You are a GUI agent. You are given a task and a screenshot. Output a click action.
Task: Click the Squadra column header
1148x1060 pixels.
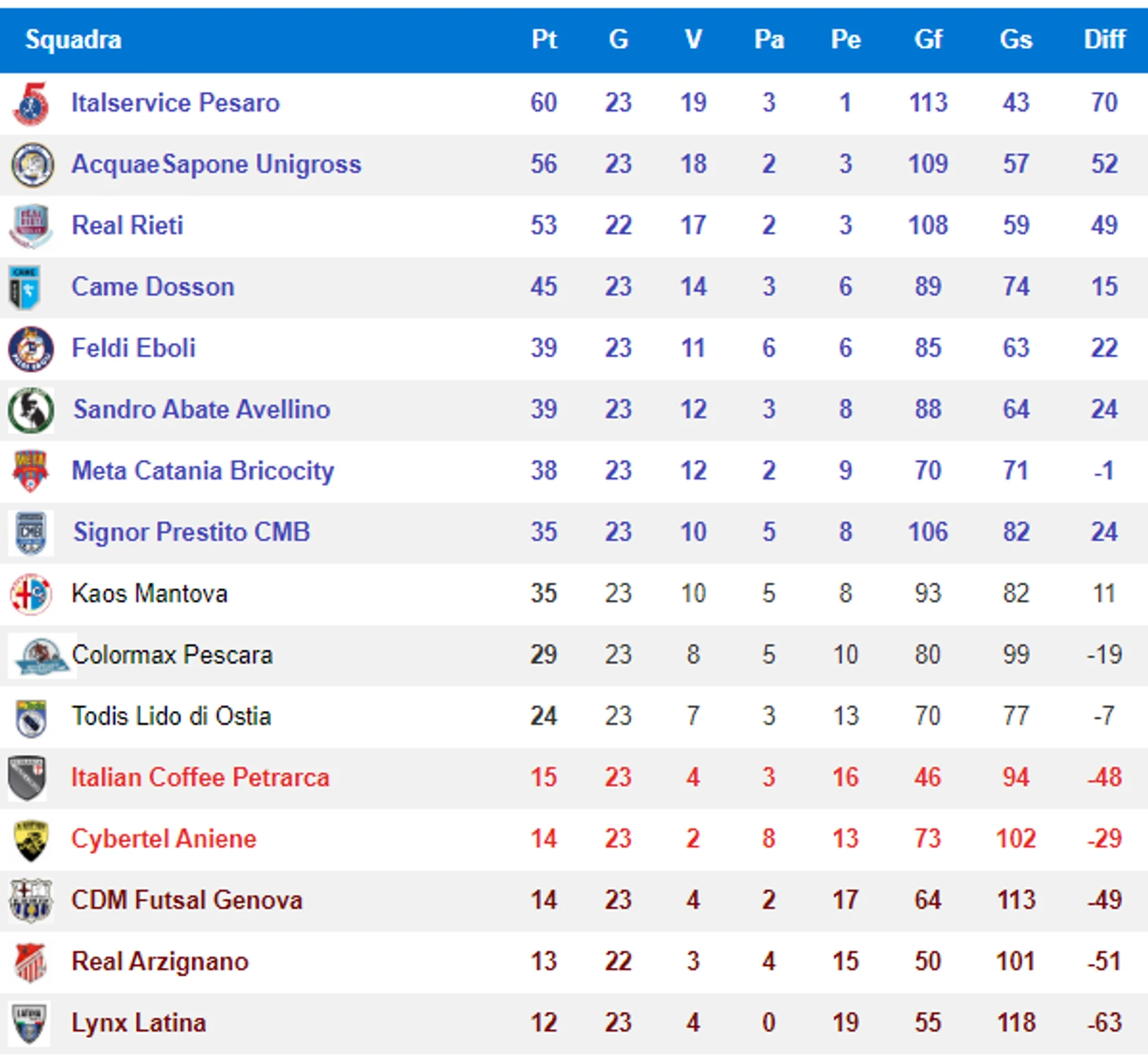73,39
